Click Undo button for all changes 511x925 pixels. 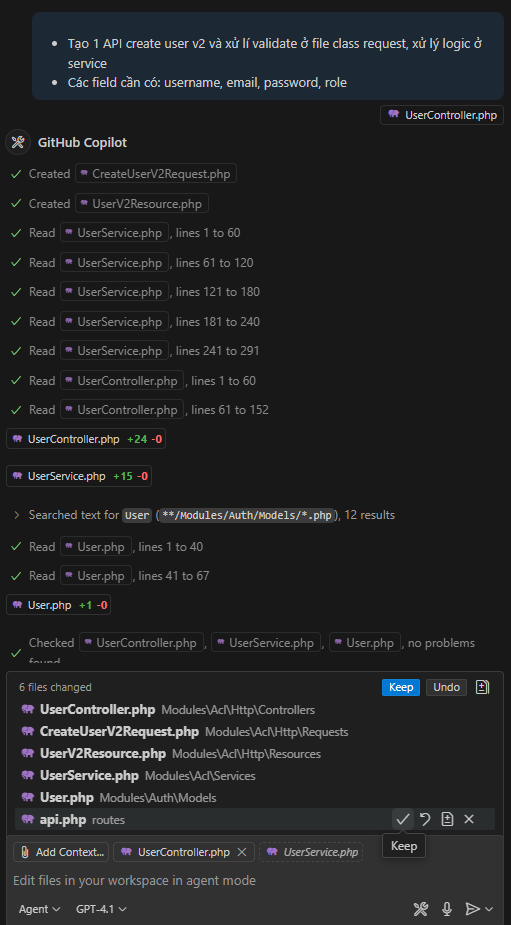[x=446, y=687]
